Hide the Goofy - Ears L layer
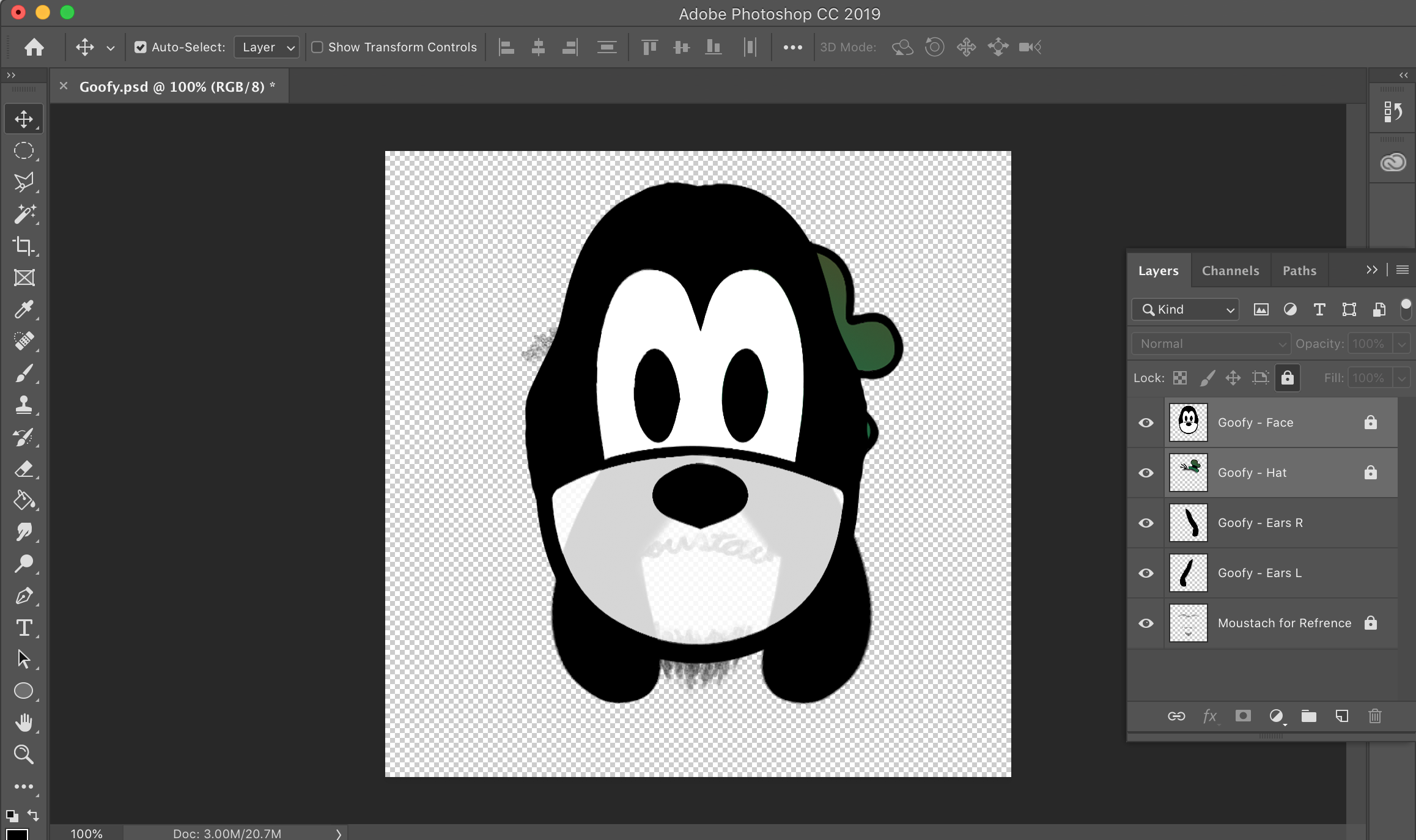 (1146, 573)
